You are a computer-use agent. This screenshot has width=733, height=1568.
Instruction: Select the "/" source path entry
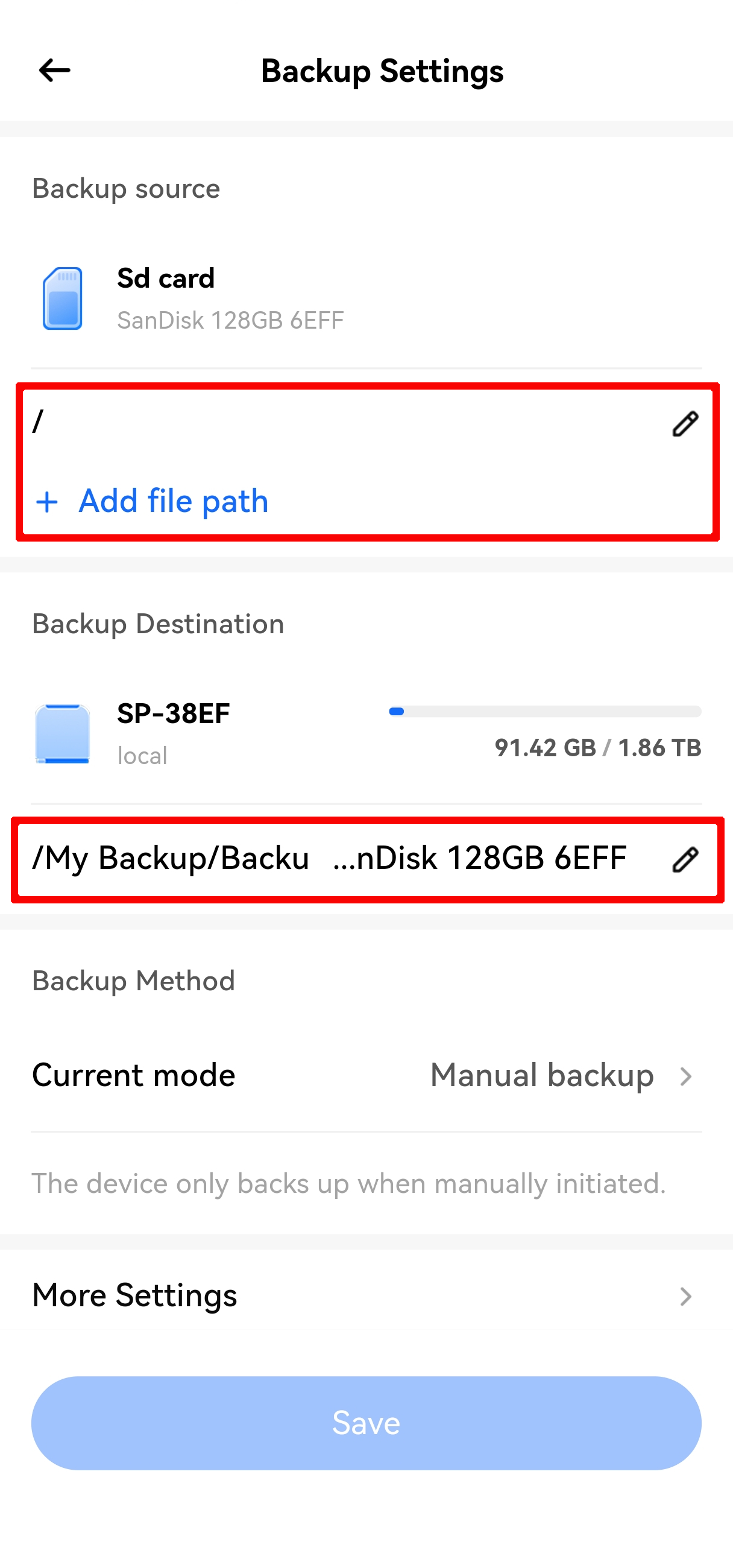(39, 421)
